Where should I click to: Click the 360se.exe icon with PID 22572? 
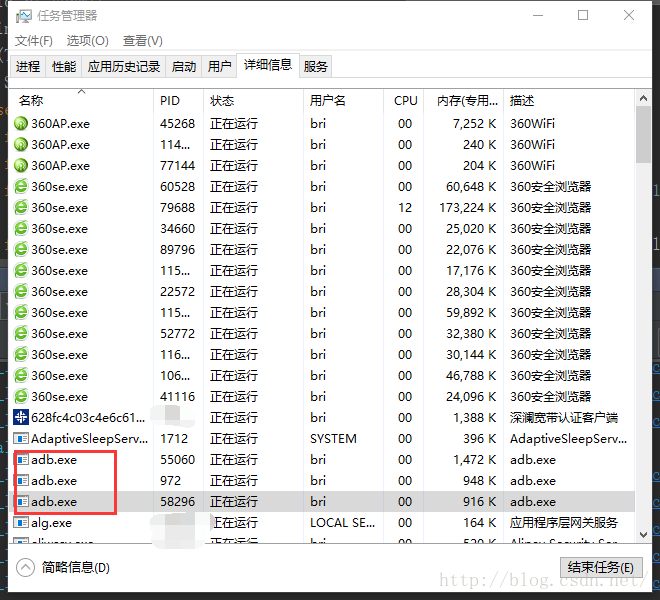(21, 291)
